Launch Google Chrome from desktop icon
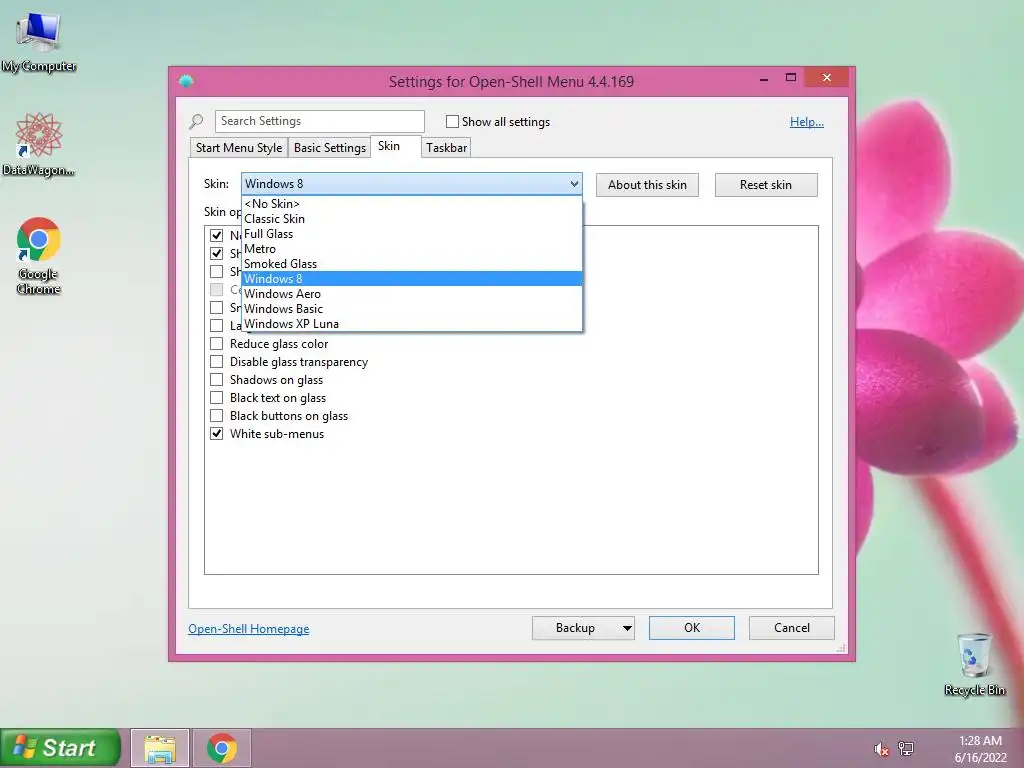1024x768 pixels. tap(39, 255)
